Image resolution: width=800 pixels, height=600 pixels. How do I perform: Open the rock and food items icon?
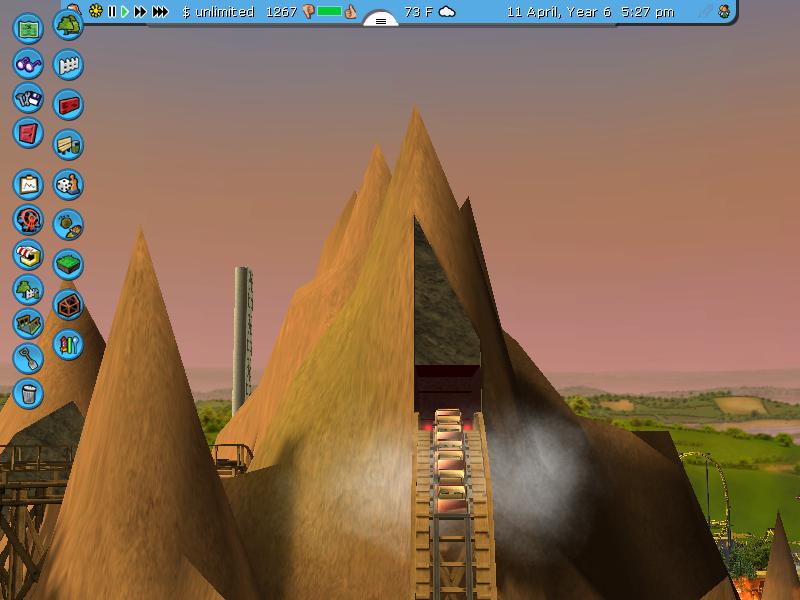pos(68,224)
